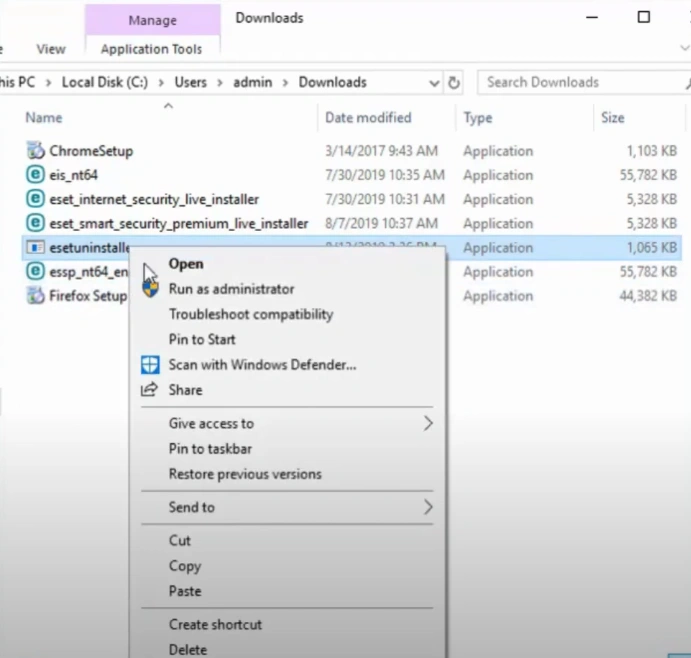Select Restore previous versions
The width and height of the screenshot is (691, 658).
point(245,474)
